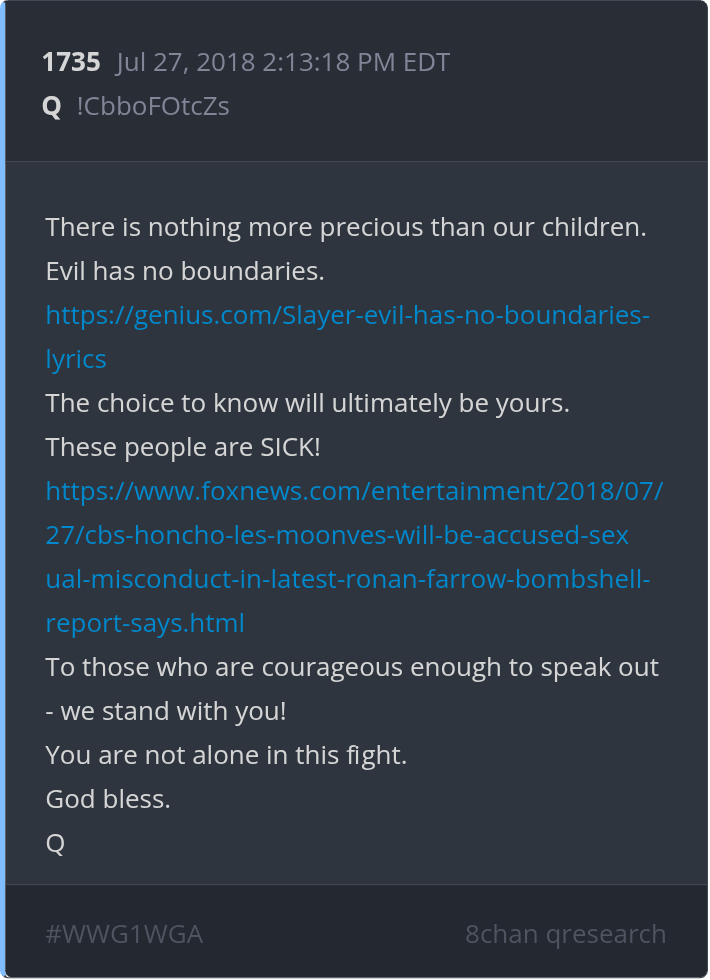Open the foxnews.com Les Moonves article link
The image size is (710, 980).
tap(354, 536)
